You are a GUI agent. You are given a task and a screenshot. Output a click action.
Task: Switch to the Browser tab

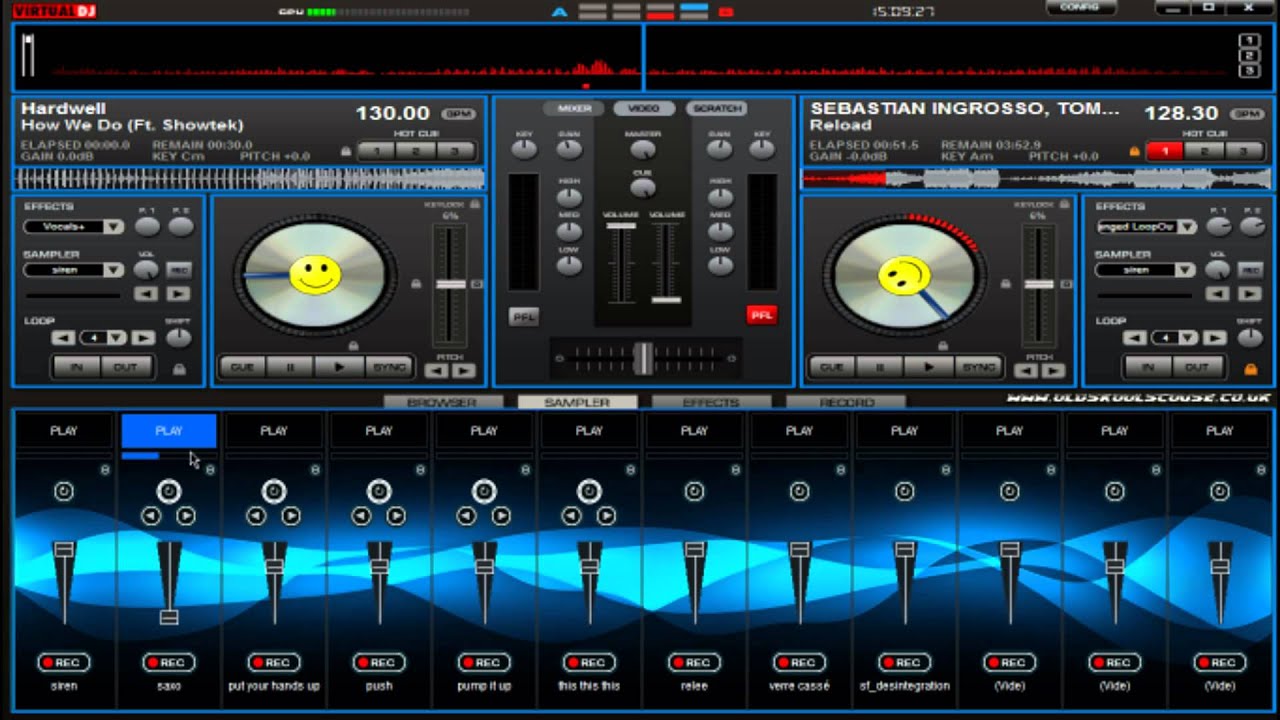click(x=441, y=402)
